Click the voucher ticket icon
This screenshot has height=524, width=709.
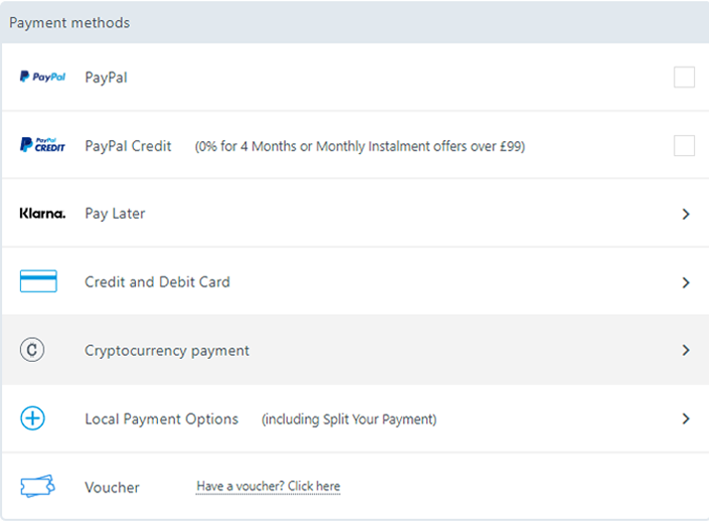38,486
